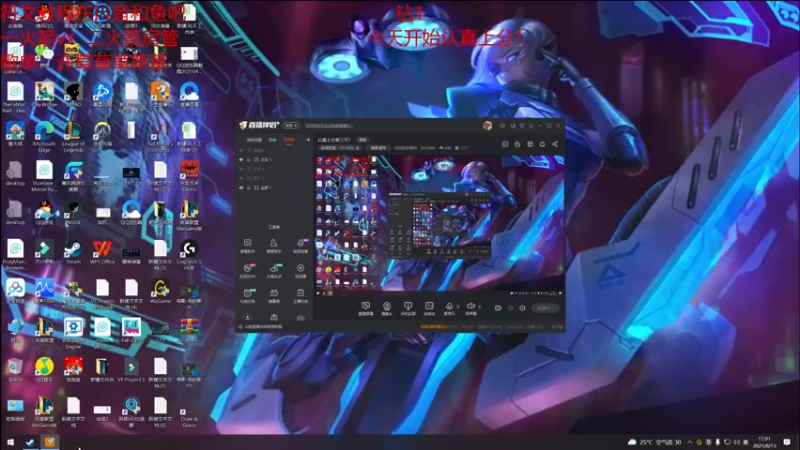
Task: Add a multimedia source (多媒体)
Action: pyautogui.click(x=429, y=308)
